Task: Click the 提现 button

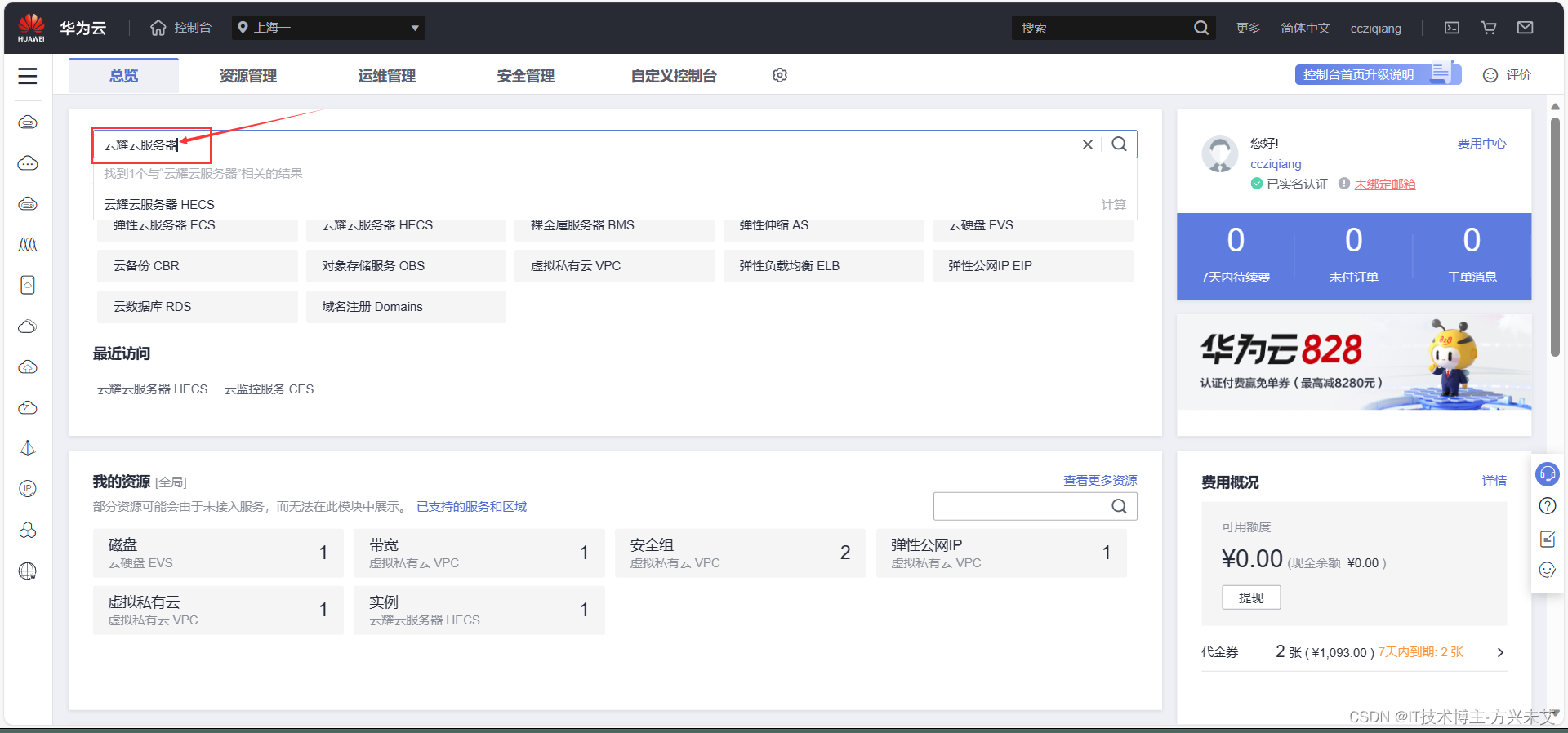Action: pos(1251,598)
